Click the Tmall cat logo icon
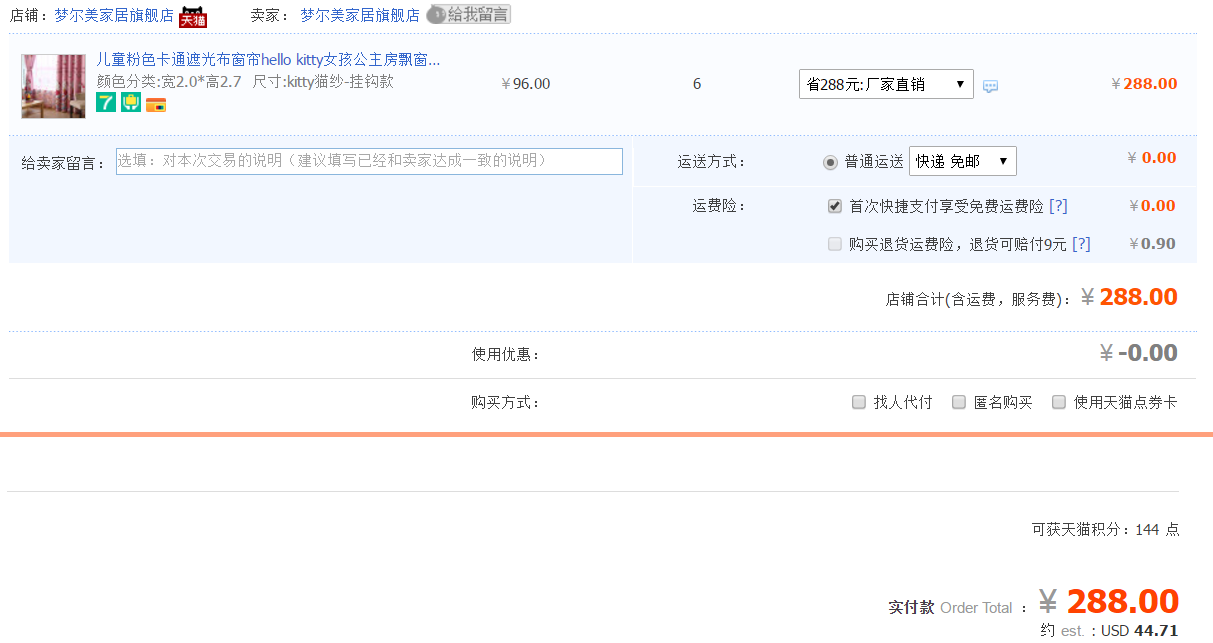 (x=193, y=17)
